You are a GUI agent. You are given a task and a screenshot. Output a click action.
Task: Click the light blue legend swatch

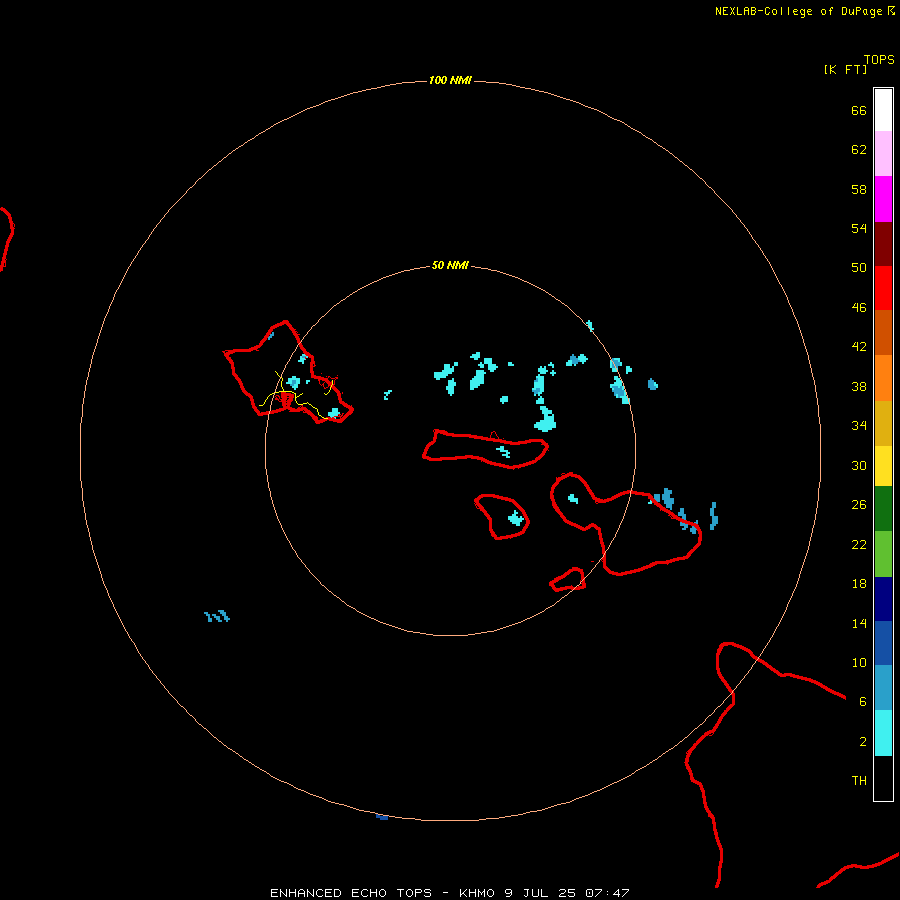(883, 688)
